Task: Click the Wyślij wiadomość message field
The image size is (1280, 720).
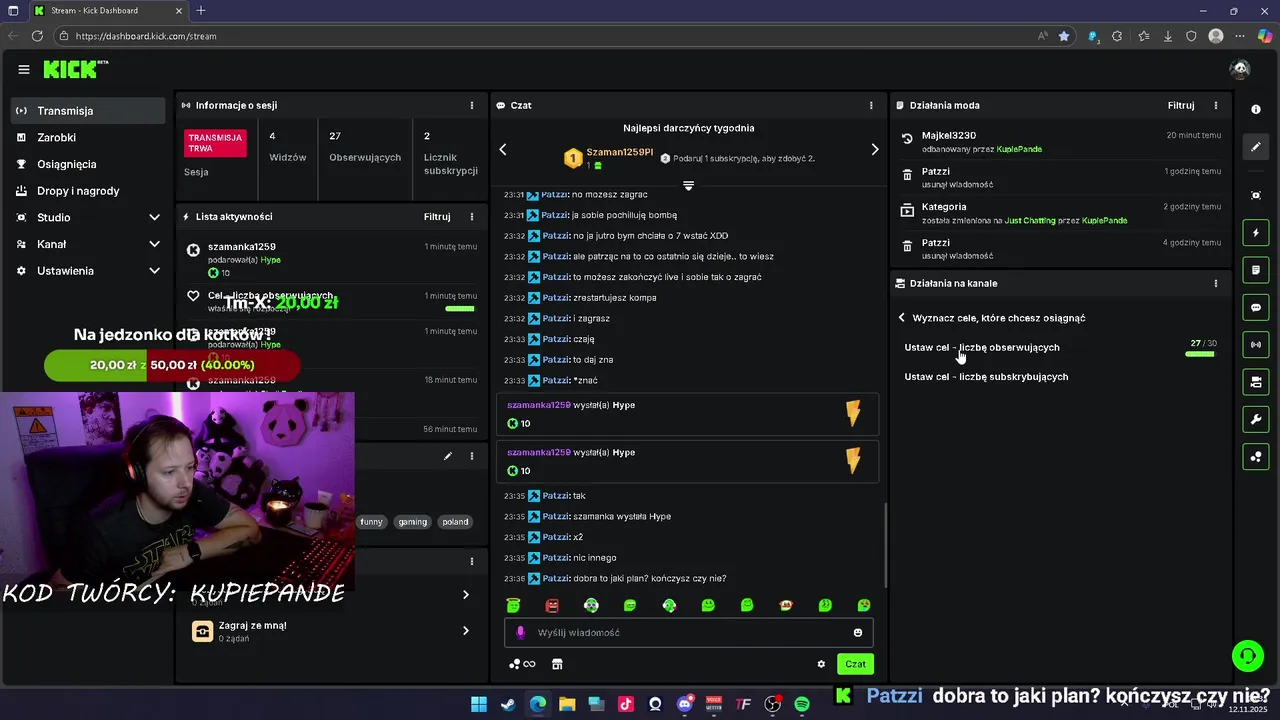Action: point(689,632)
